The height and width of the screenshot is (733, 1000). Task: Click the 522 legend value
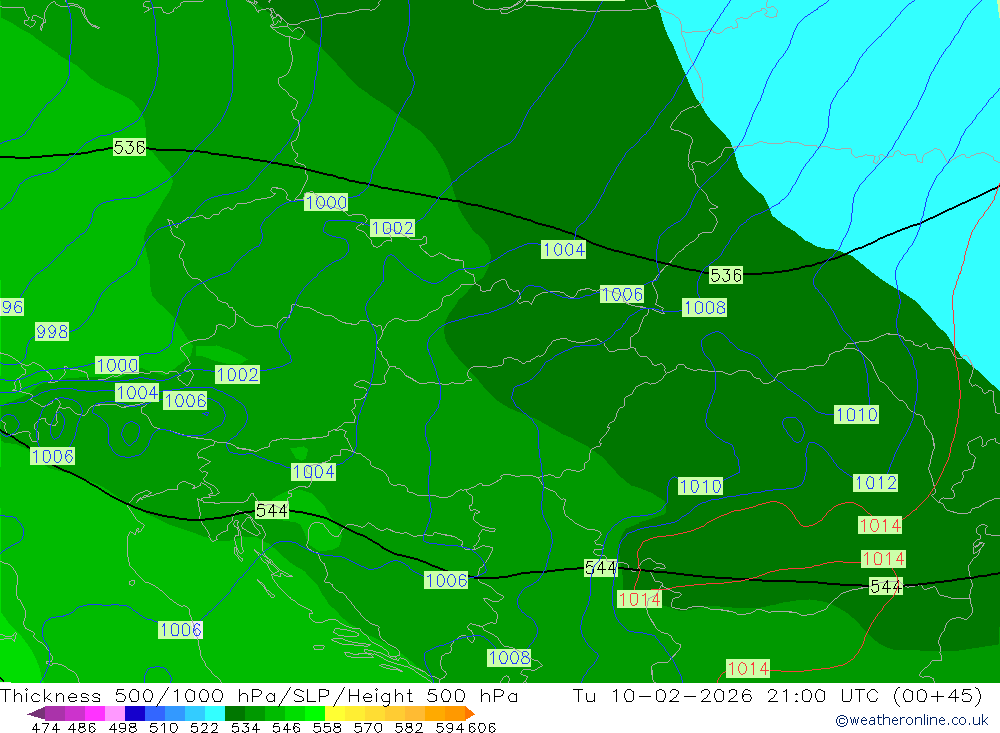tap(204, 728)
